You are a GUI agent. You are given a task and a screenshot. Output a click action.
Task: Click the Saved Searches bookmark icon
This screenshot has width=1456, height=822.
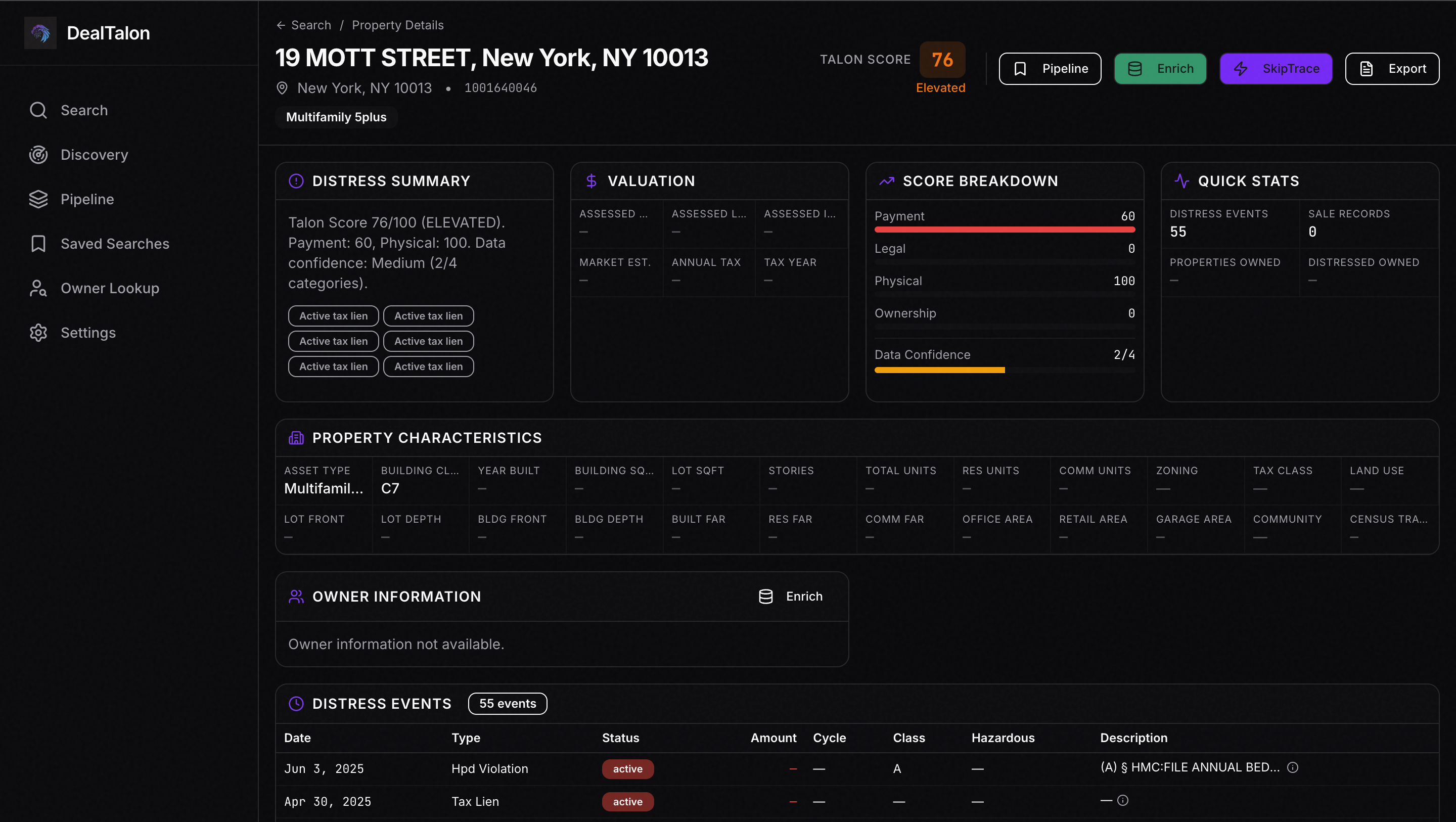[38, 244]
